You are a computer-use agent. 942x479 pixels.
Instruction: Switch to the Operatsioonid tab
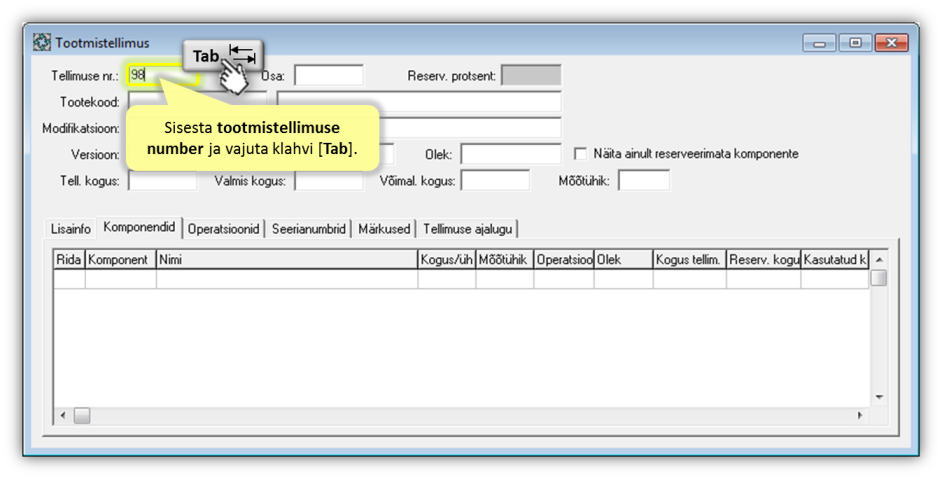[x=223, y=229]
